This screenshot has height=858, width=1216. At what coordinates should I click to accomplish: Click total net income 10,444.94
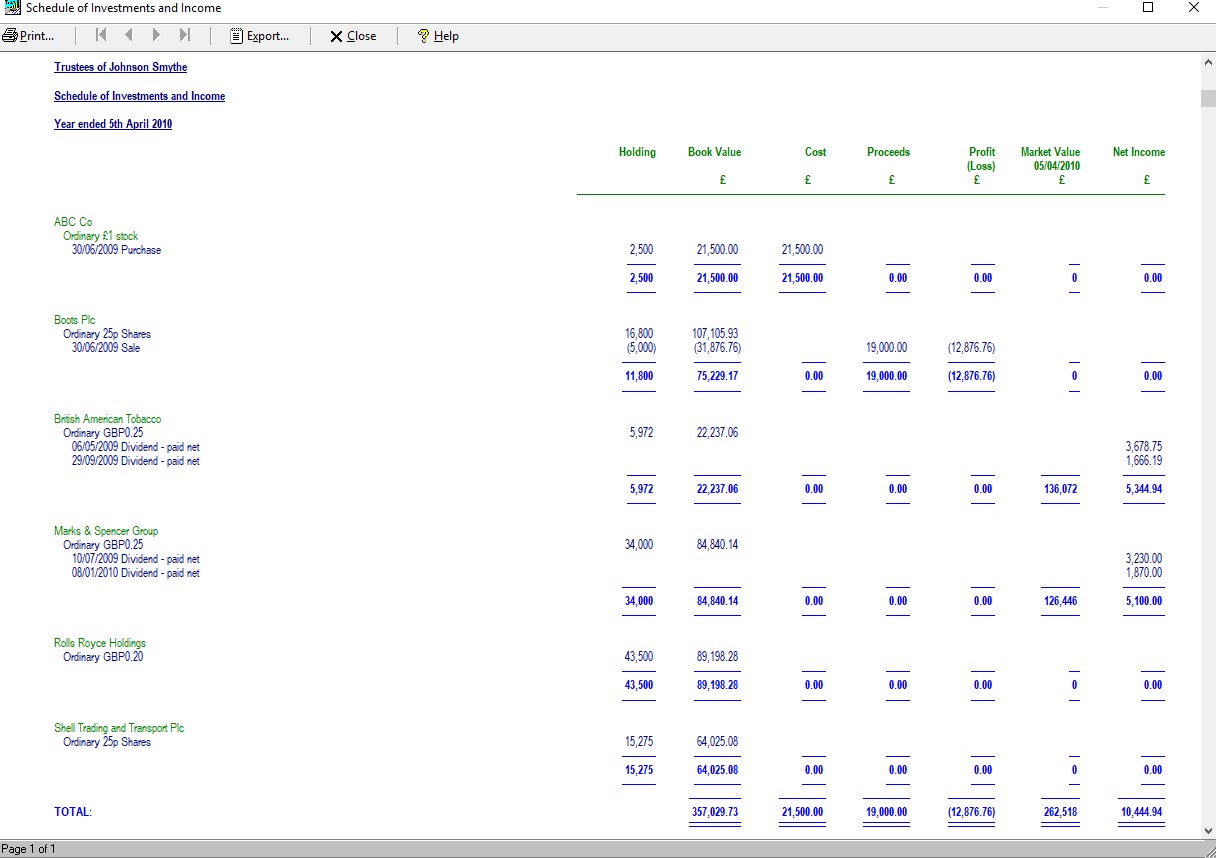pos(1142,812)
